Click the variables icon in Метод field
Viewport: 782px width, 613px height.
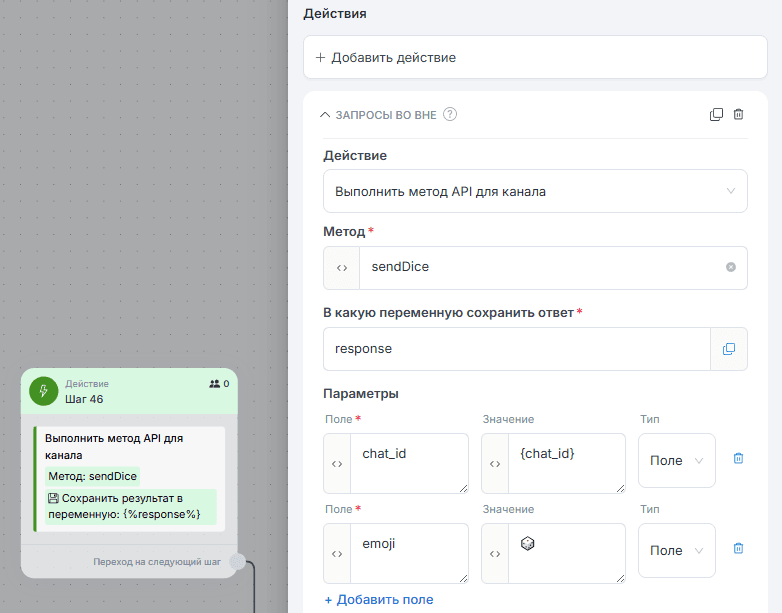click(x=342, y=268)
